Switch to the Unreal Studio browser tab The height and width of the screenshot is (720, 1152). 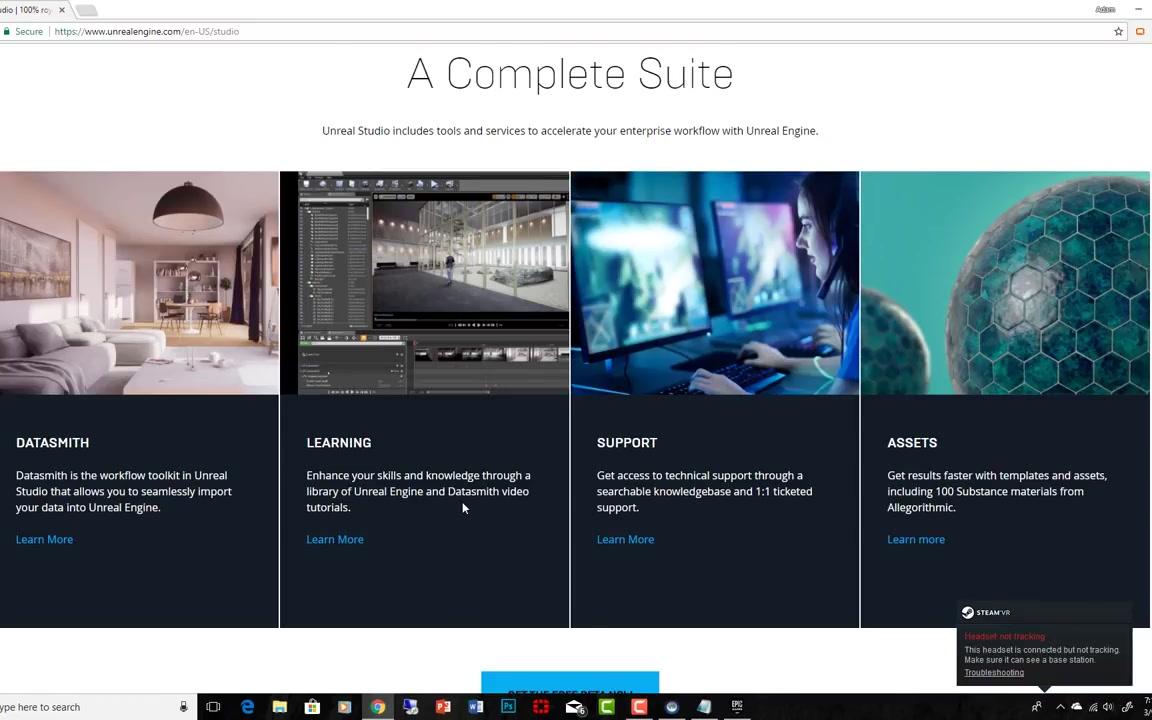tap(30, 9)
